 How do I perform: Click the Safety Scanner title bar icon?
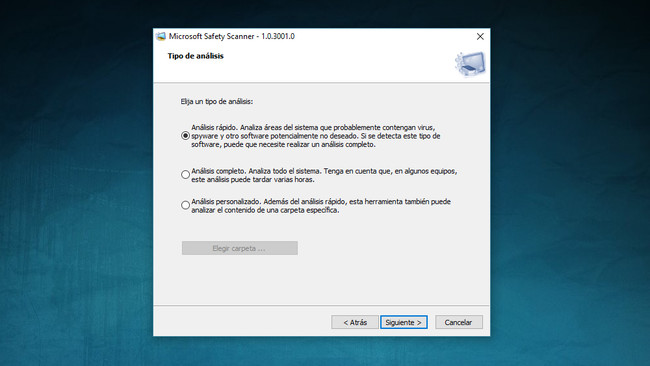161,36
